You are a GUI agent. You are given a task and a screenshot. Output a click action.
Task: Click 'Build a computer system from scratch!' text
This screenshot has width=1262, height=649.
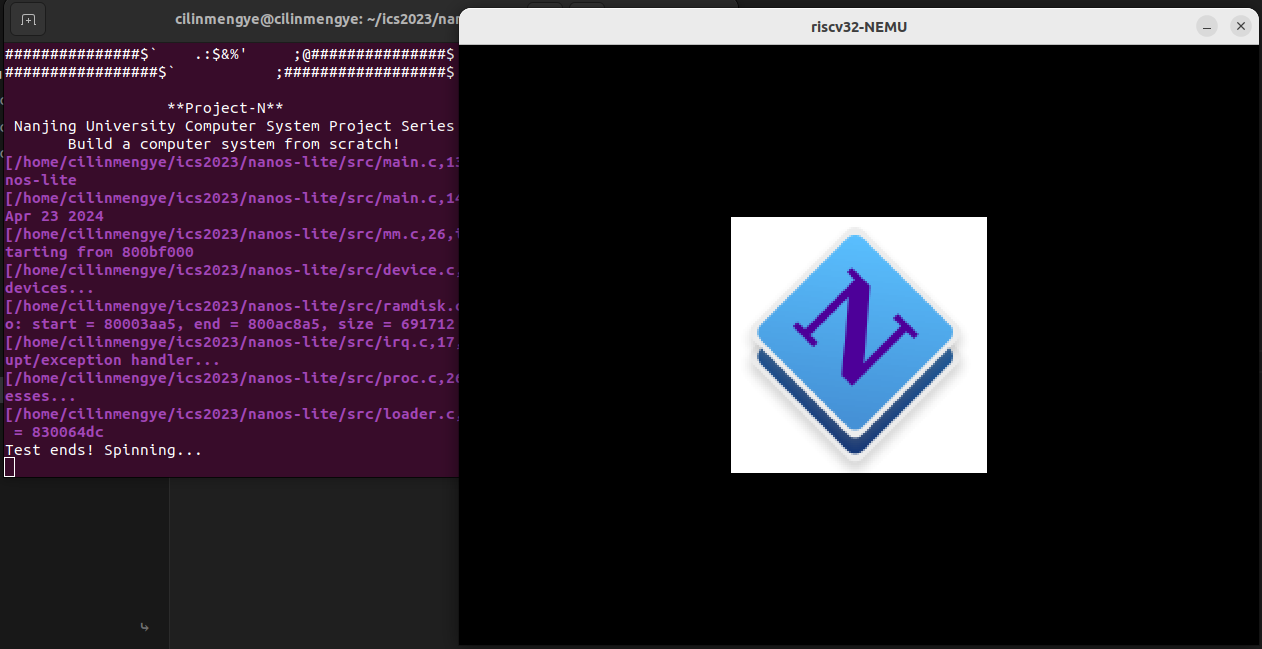(234, 144)
